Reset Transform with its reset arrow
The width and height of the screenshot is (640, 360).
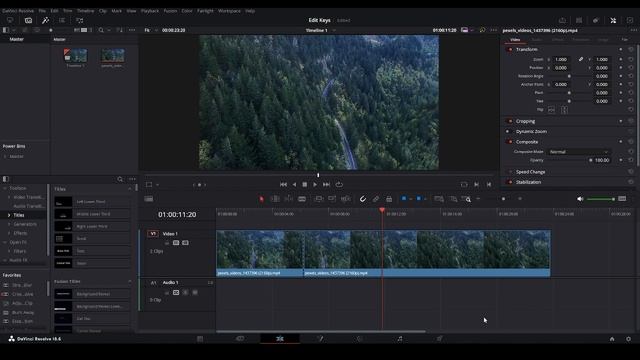[631, 49]
